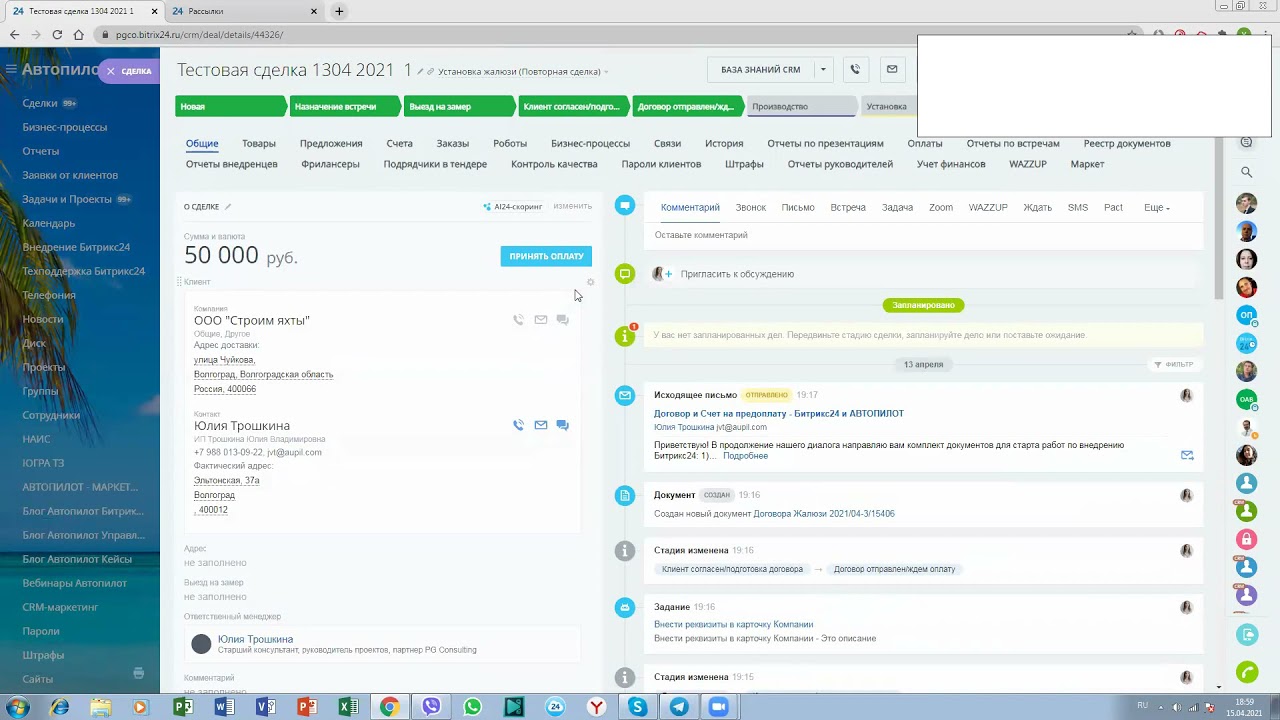Move deal to Производство stage
Image resolution: width=1280 pixels, height=720 pixels.
coord(800,106)
